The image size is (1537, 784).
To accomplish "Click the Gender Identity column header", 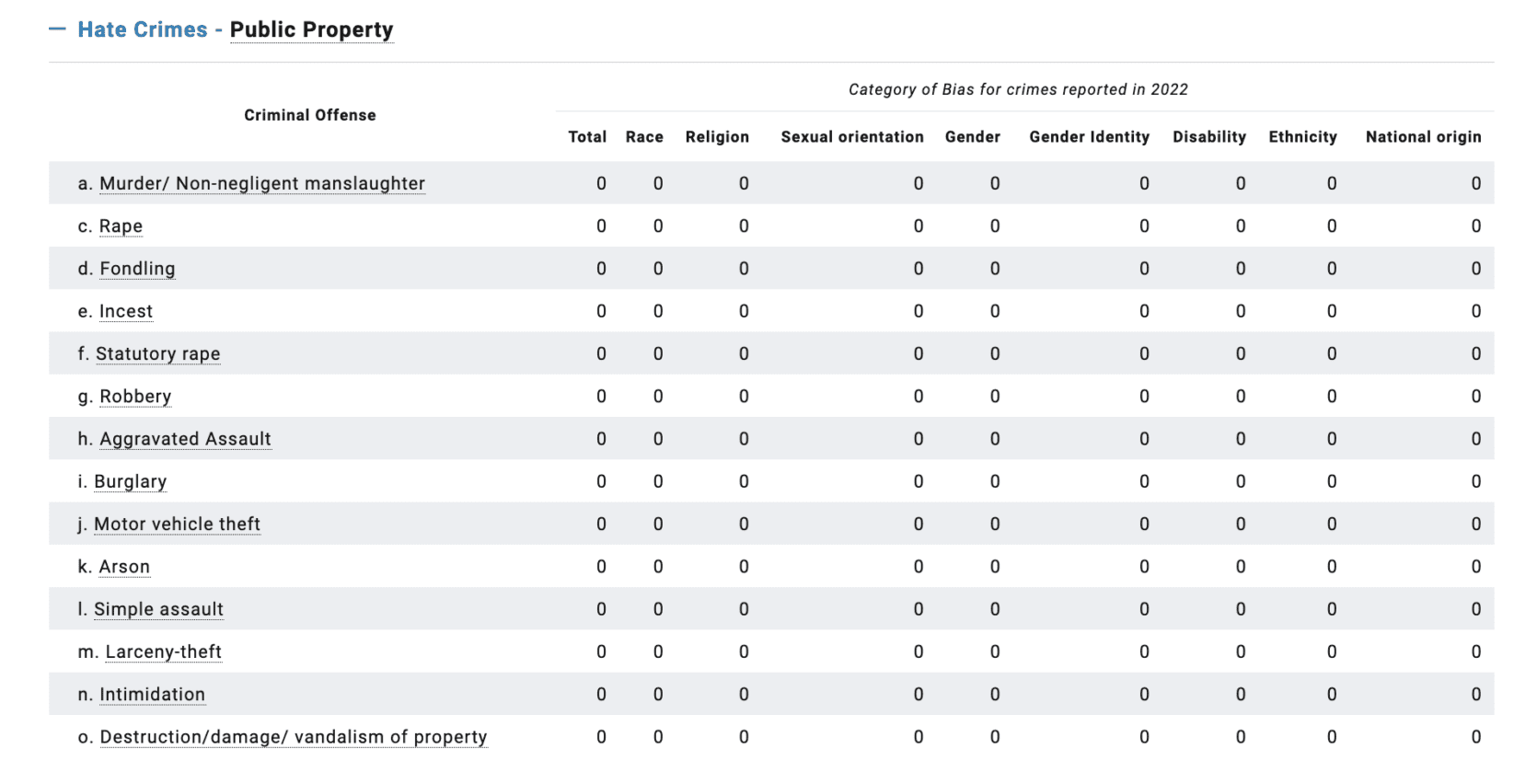I will [x=1089, y=137].
